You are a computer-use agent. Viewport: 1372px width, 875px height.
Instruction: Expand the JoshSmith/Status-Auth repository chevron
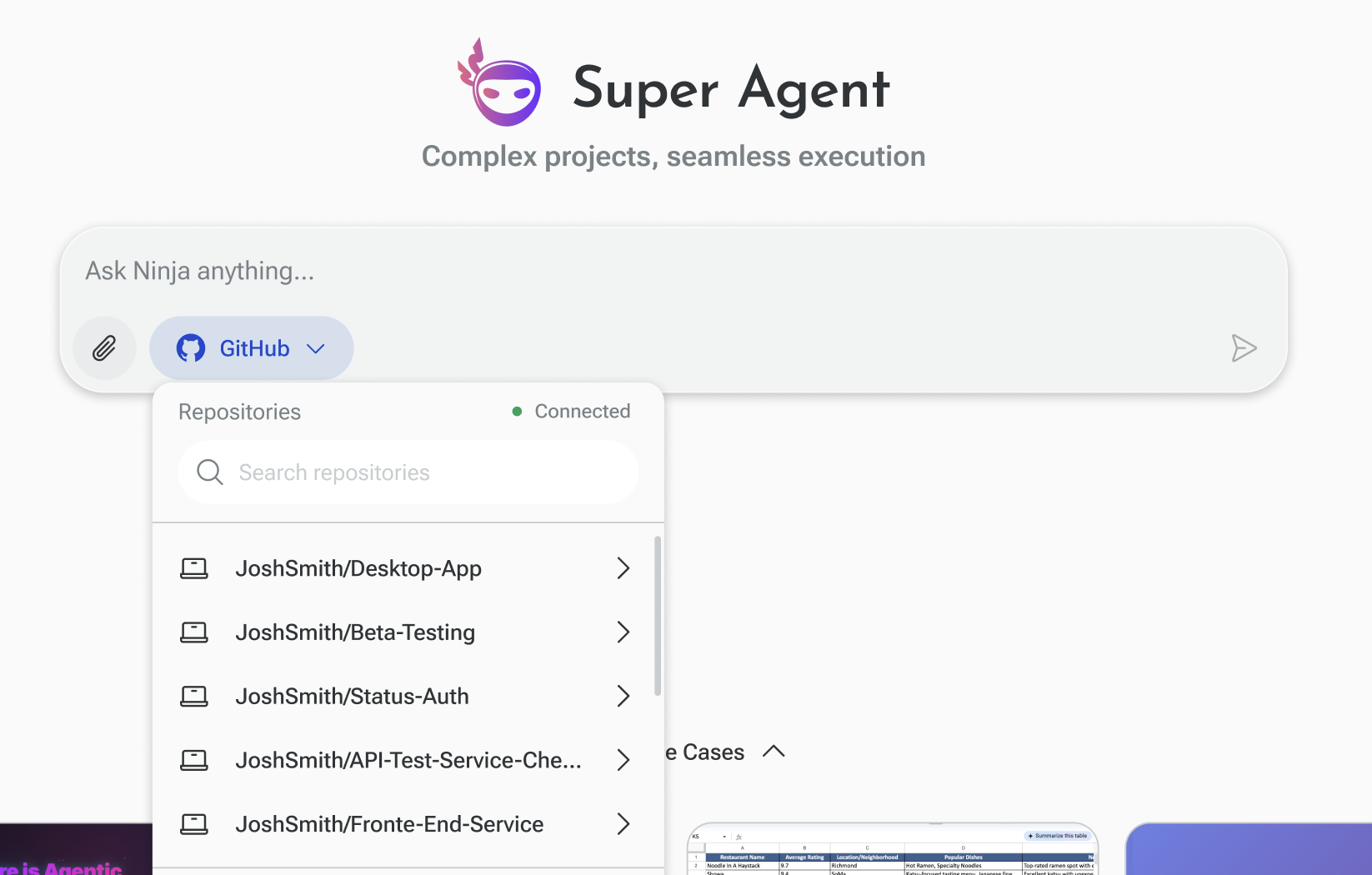623,696
